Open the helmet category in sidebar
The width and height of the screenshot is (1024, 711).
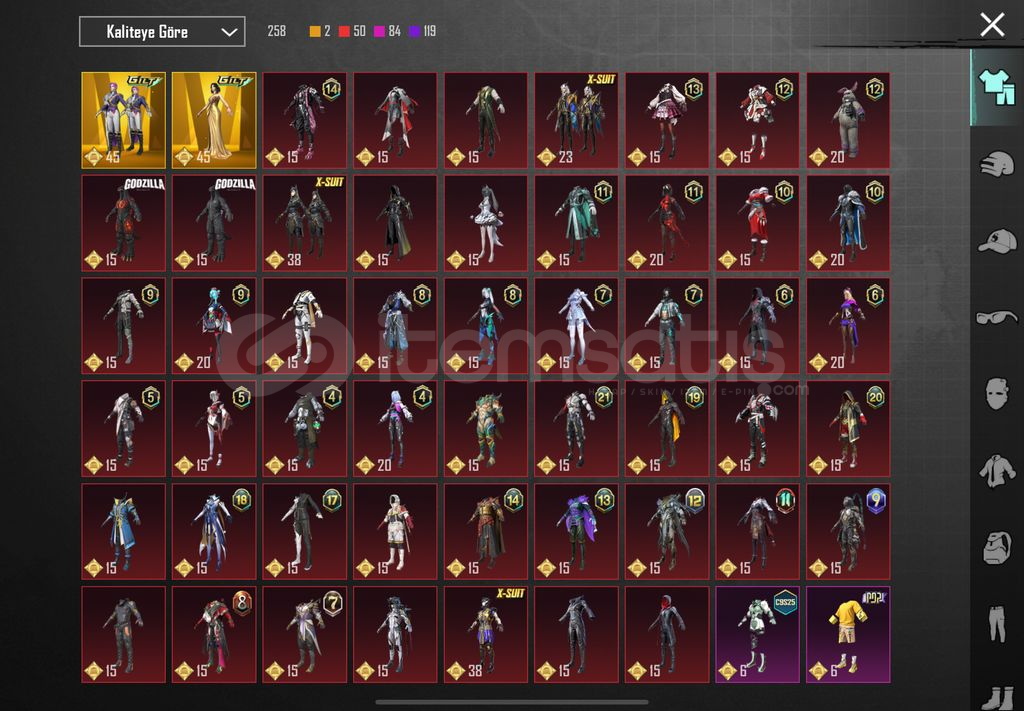(x=997, y=164)
